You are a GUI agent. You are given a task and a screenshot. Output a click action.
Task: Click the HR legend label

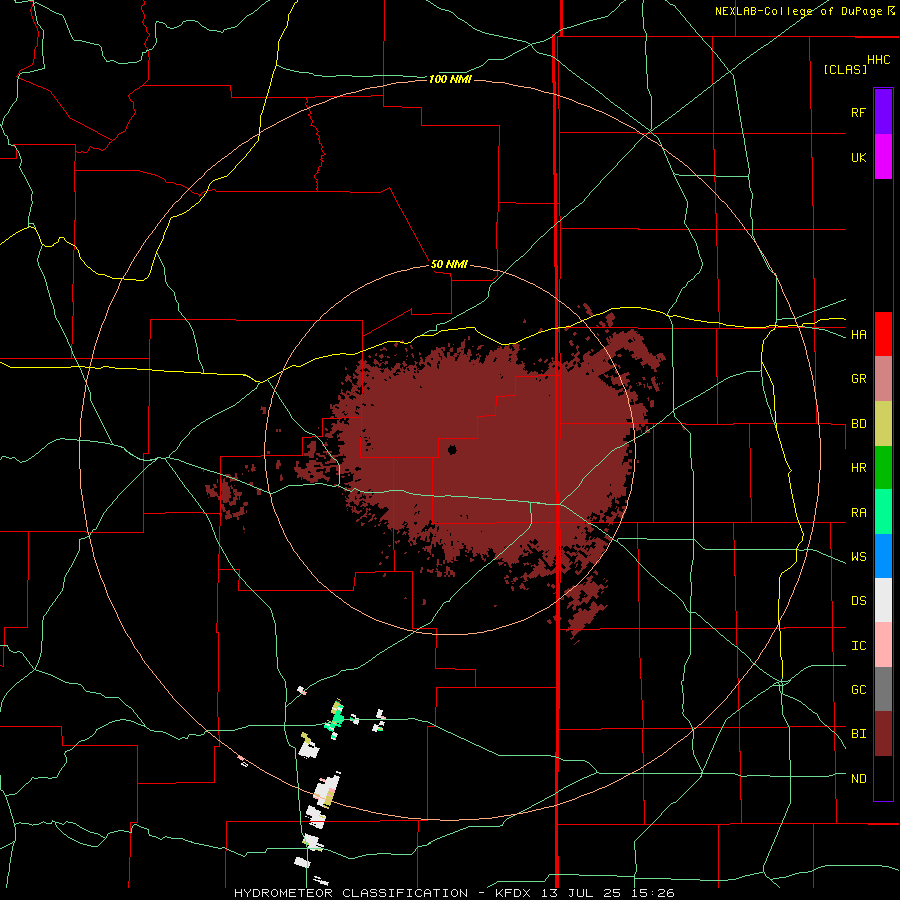coord(858,468)
